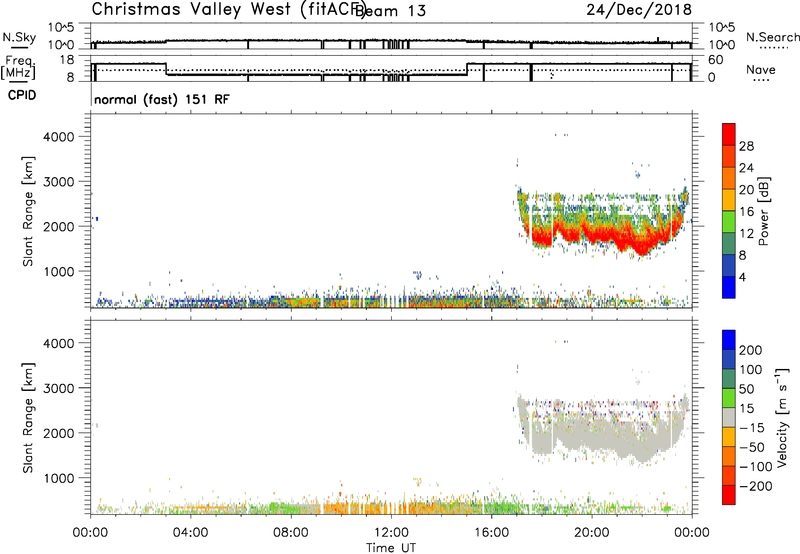Viewport: 800px width, 554px height.
Task: Select the 'N.Sky' legend label
Action: point(19,37)
